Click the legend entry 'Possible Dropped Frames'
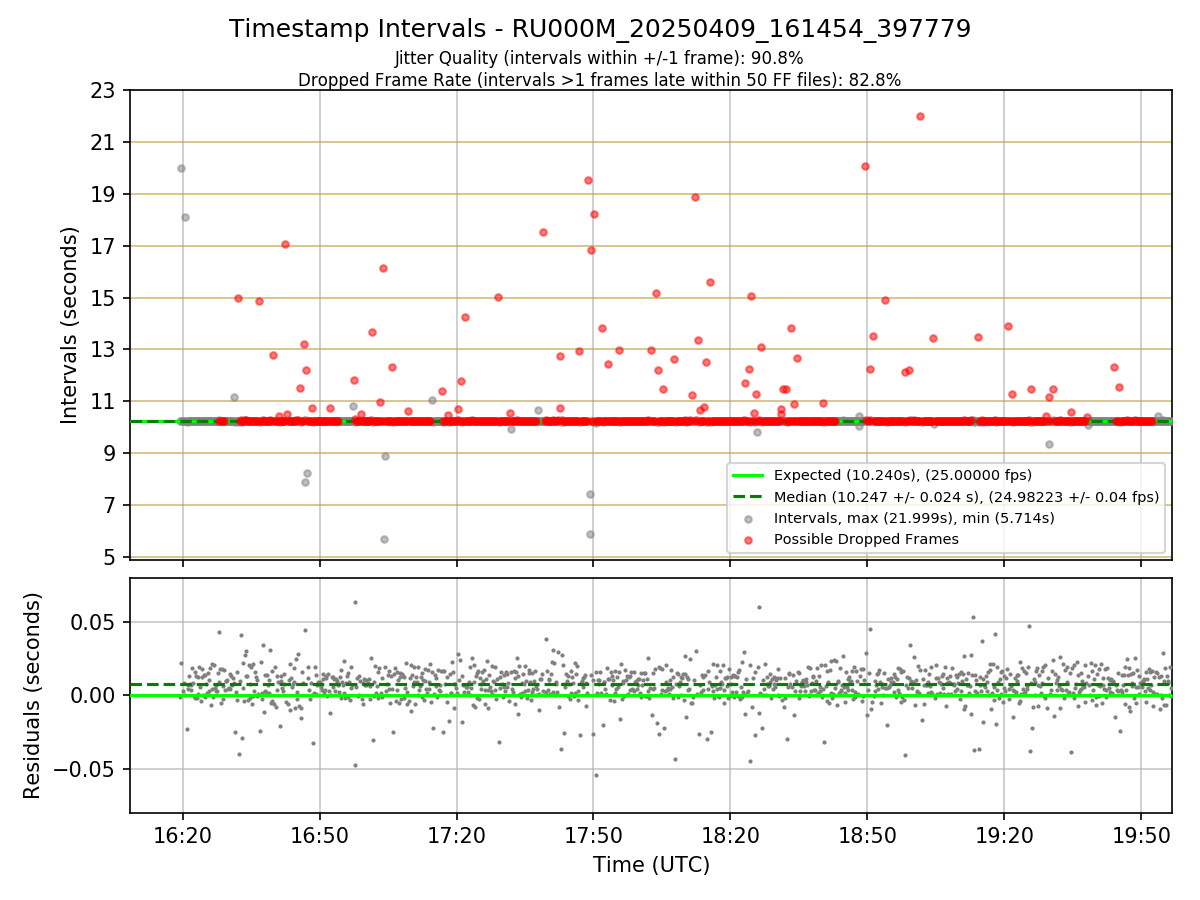1200x900 pixels. pyautogui.click(x=866, y=539)
